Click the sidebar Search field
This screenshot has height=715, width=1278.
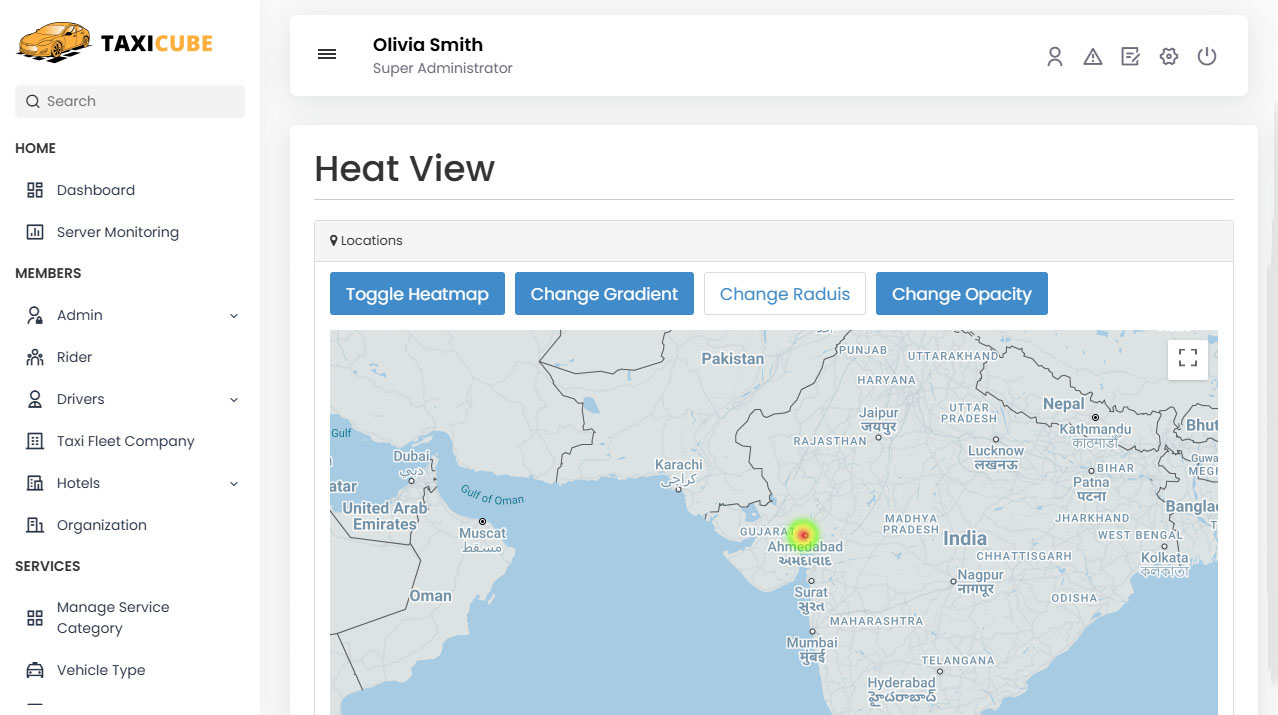[x=130, y=101]
